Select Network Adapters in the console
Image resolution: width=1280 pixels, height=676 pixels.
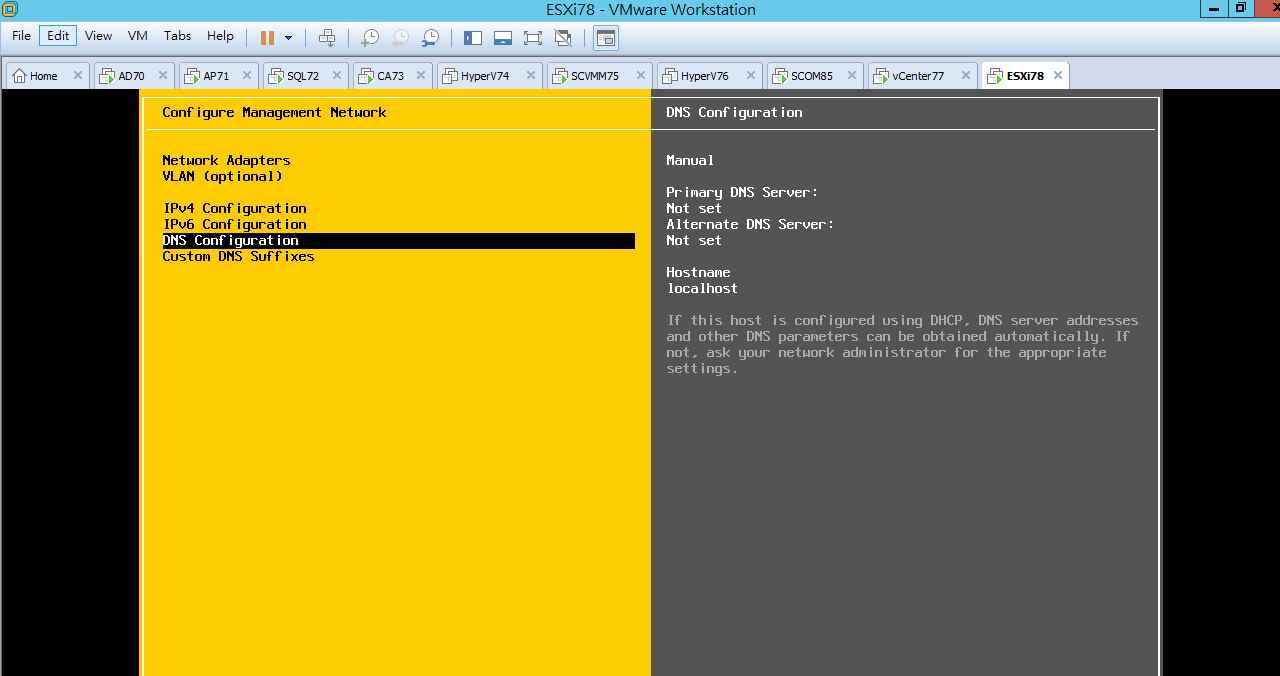(226, 160)
